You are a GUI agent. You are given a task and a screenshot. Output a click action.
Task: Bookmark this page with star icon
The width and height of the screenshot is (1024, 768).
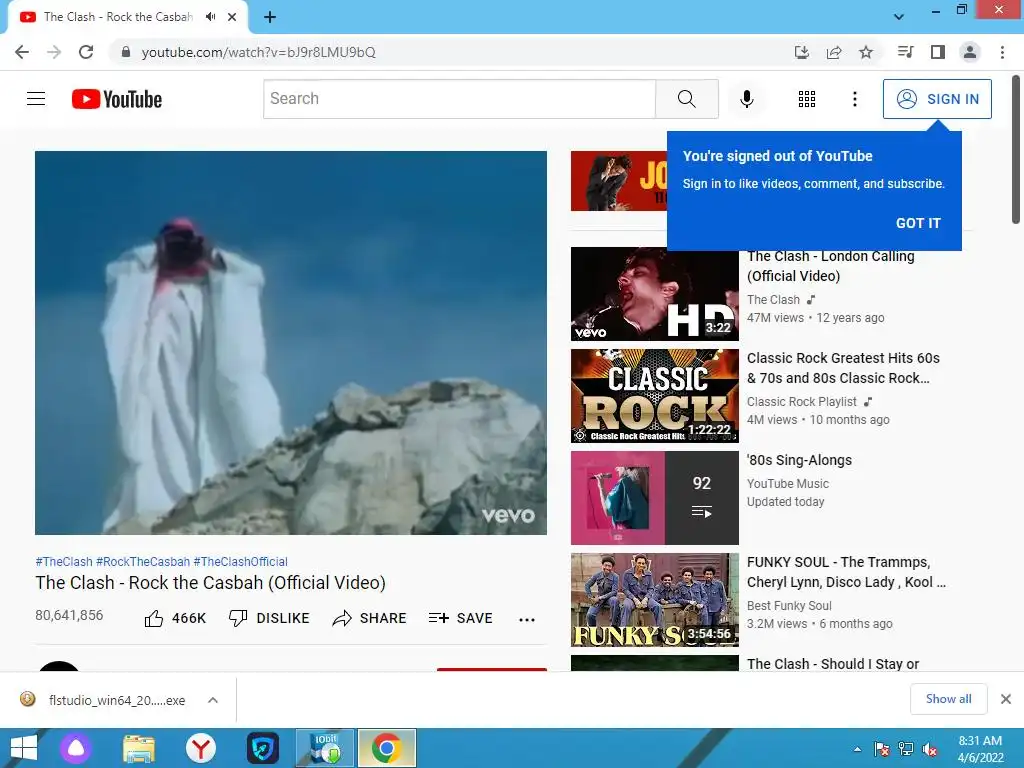coord(866,52)
